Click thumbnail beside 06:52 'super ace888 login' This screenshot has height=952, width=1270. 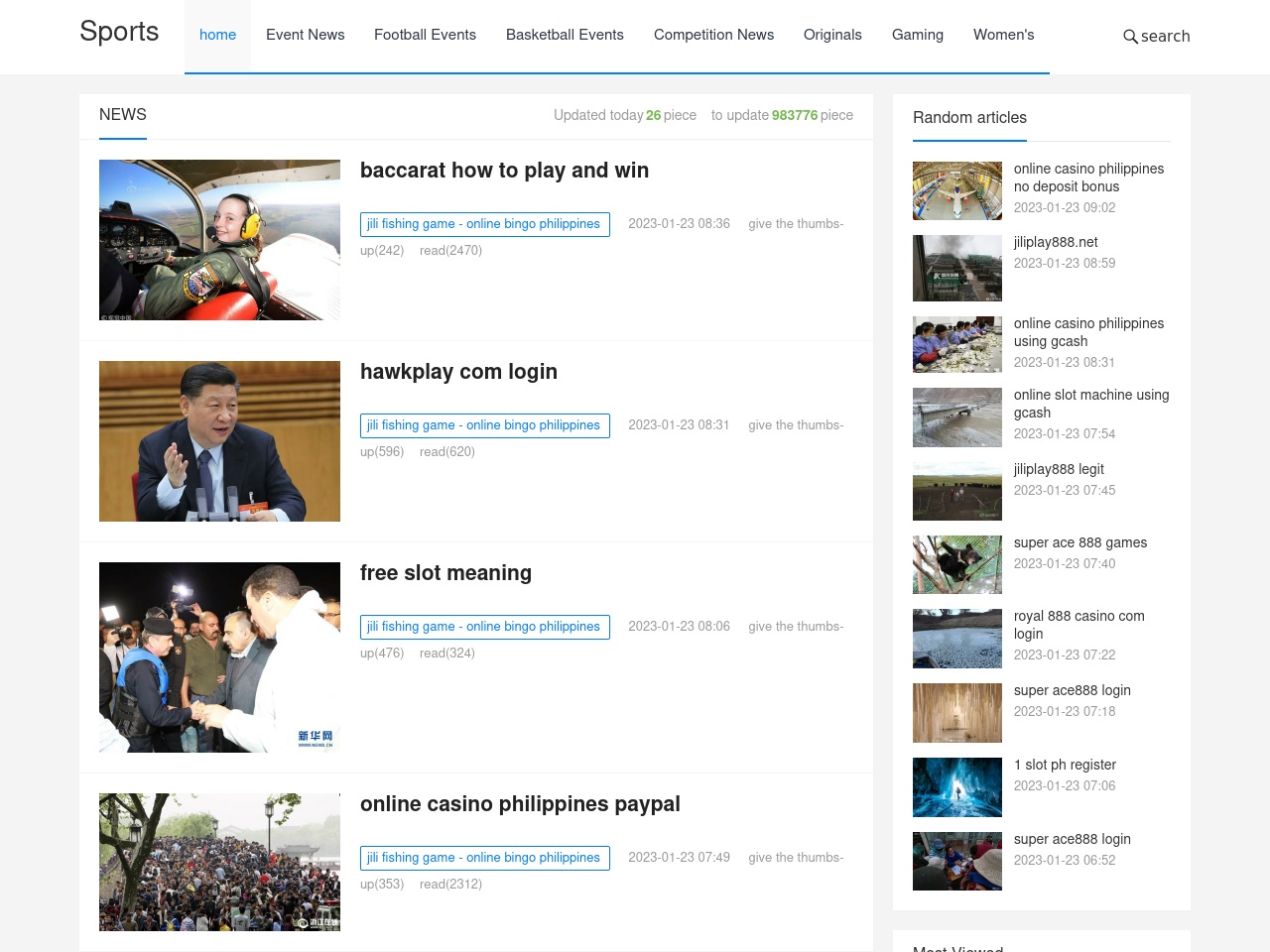coord(957,861)
